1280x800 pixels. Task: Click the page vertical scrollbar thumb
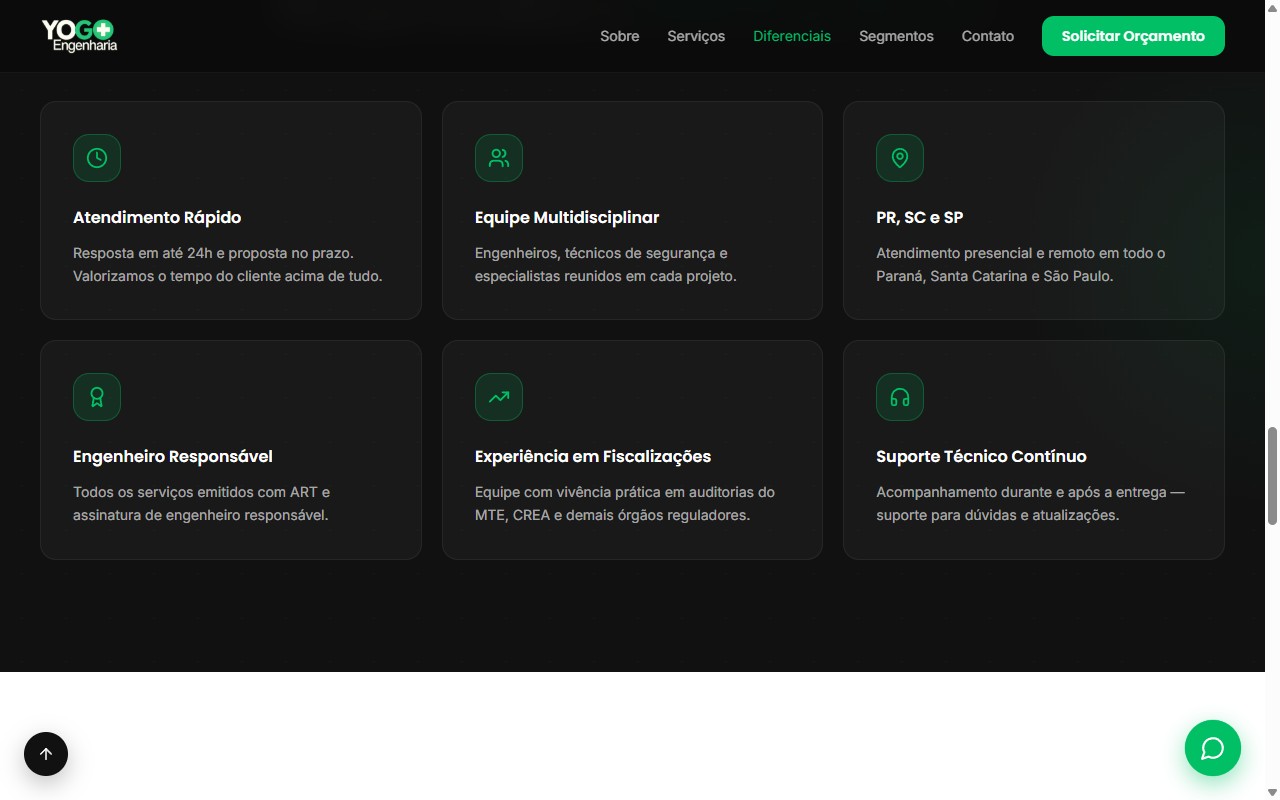click(x=1272, y=476)
